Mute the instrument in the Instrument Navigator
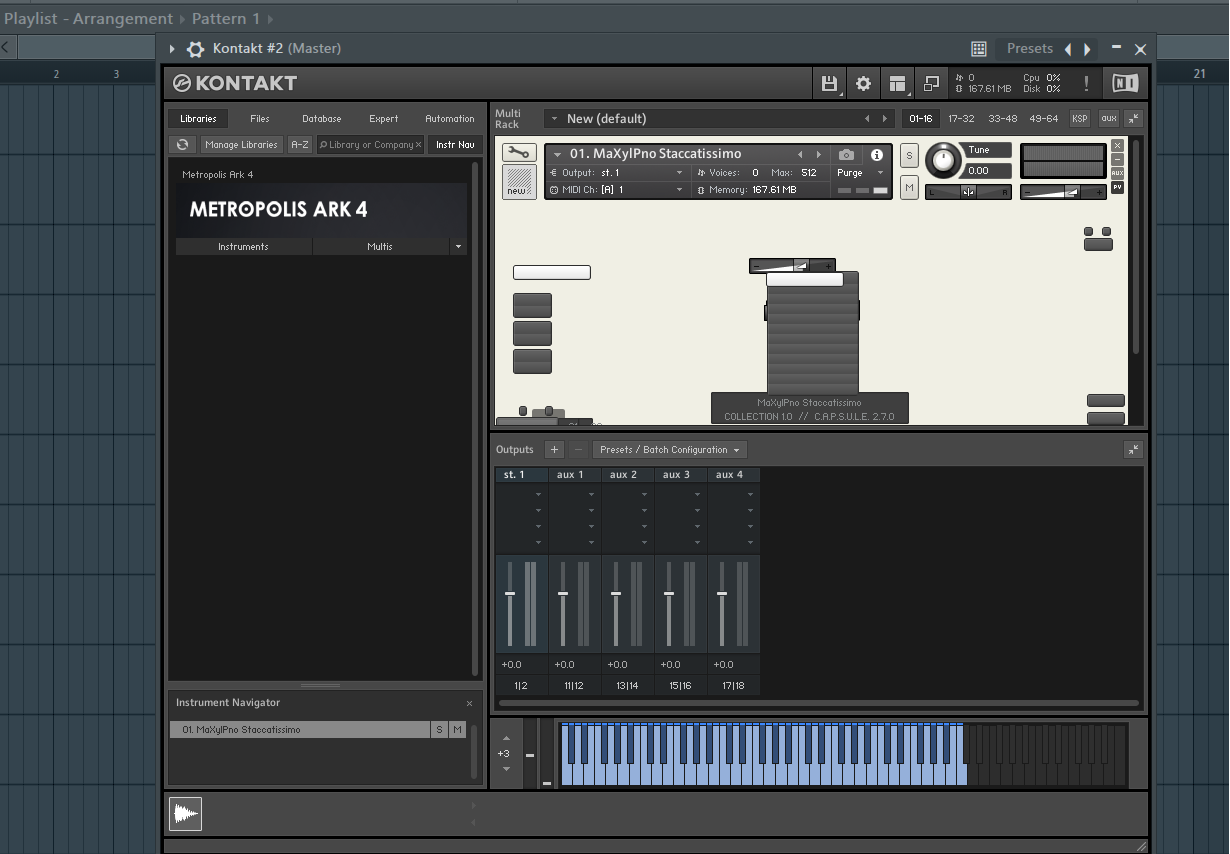This screenshot has width=1230, height=854. 457,730
